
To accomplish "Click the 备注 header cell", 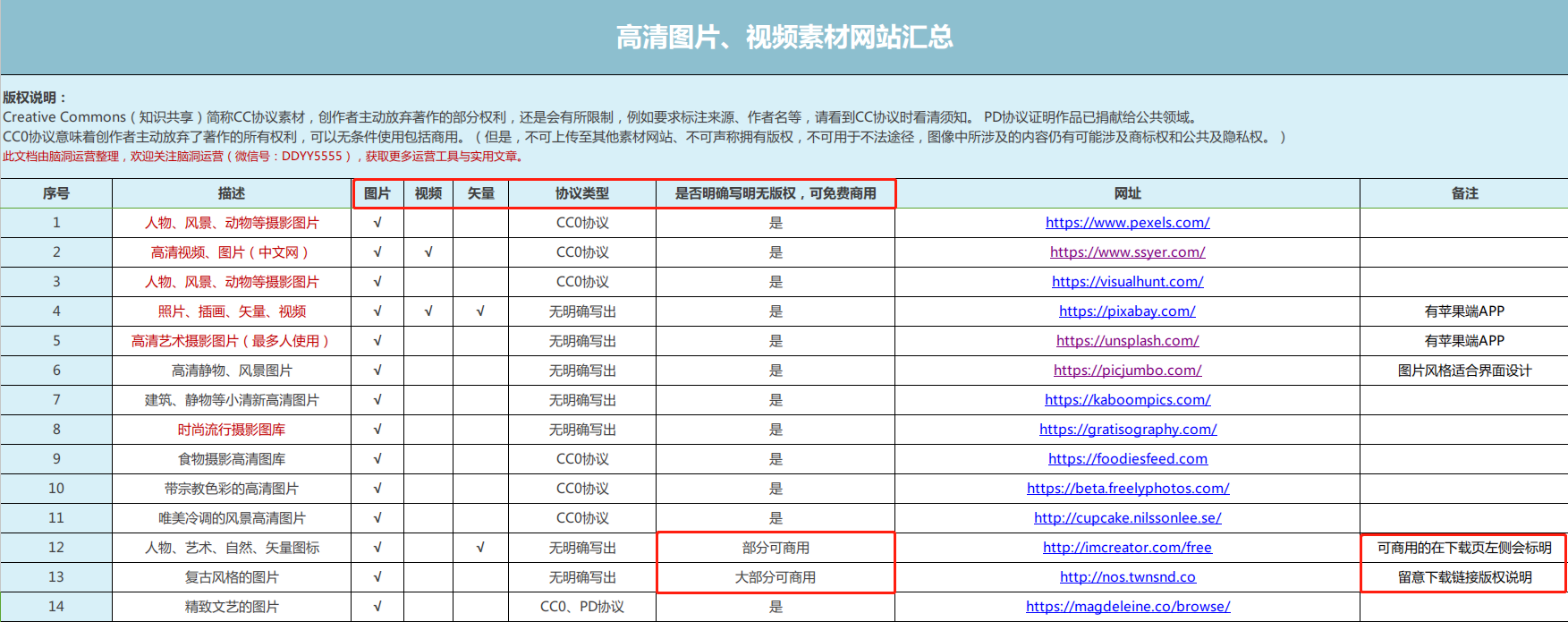I will 1464,193.
